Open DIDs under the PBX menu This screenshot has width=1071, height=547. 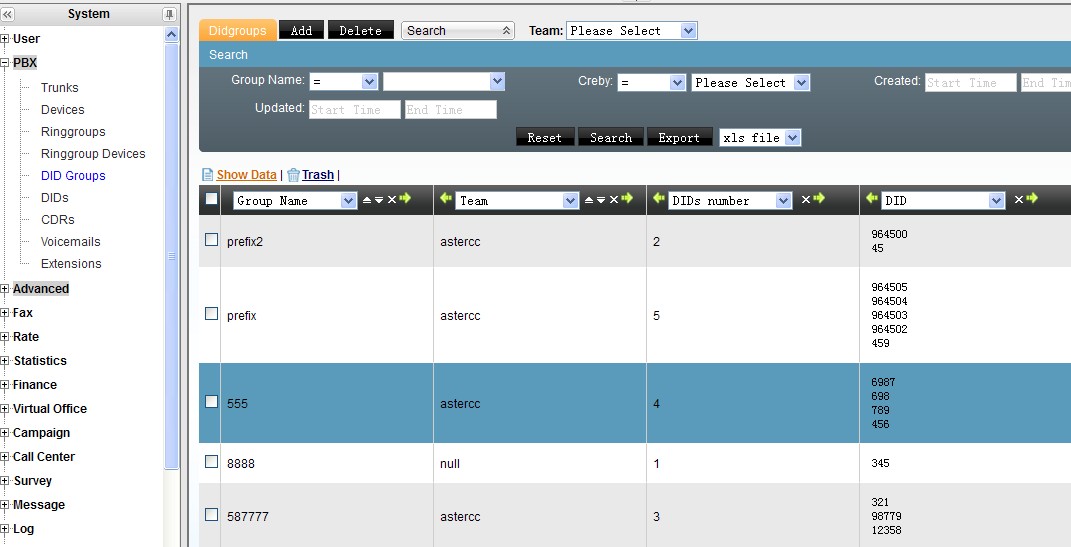click(55, 198)
